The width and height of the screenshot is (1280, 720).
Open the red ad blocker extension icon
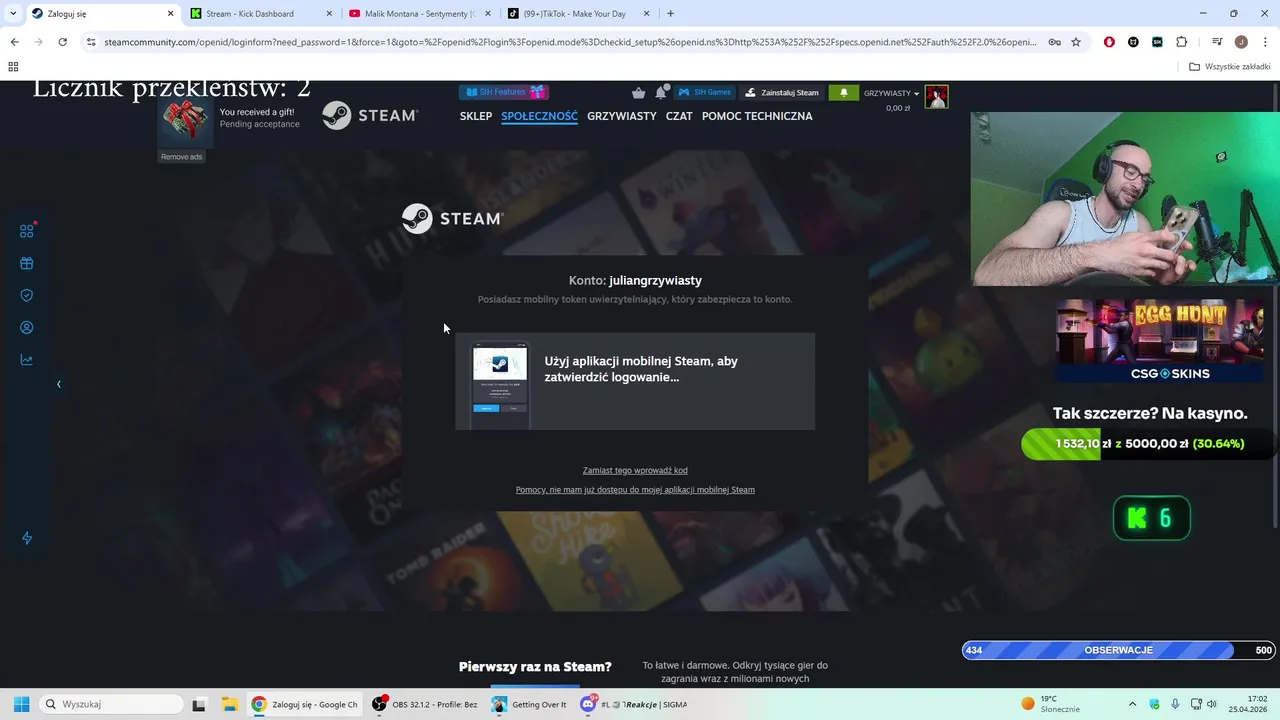click(x=1109, y=42)
